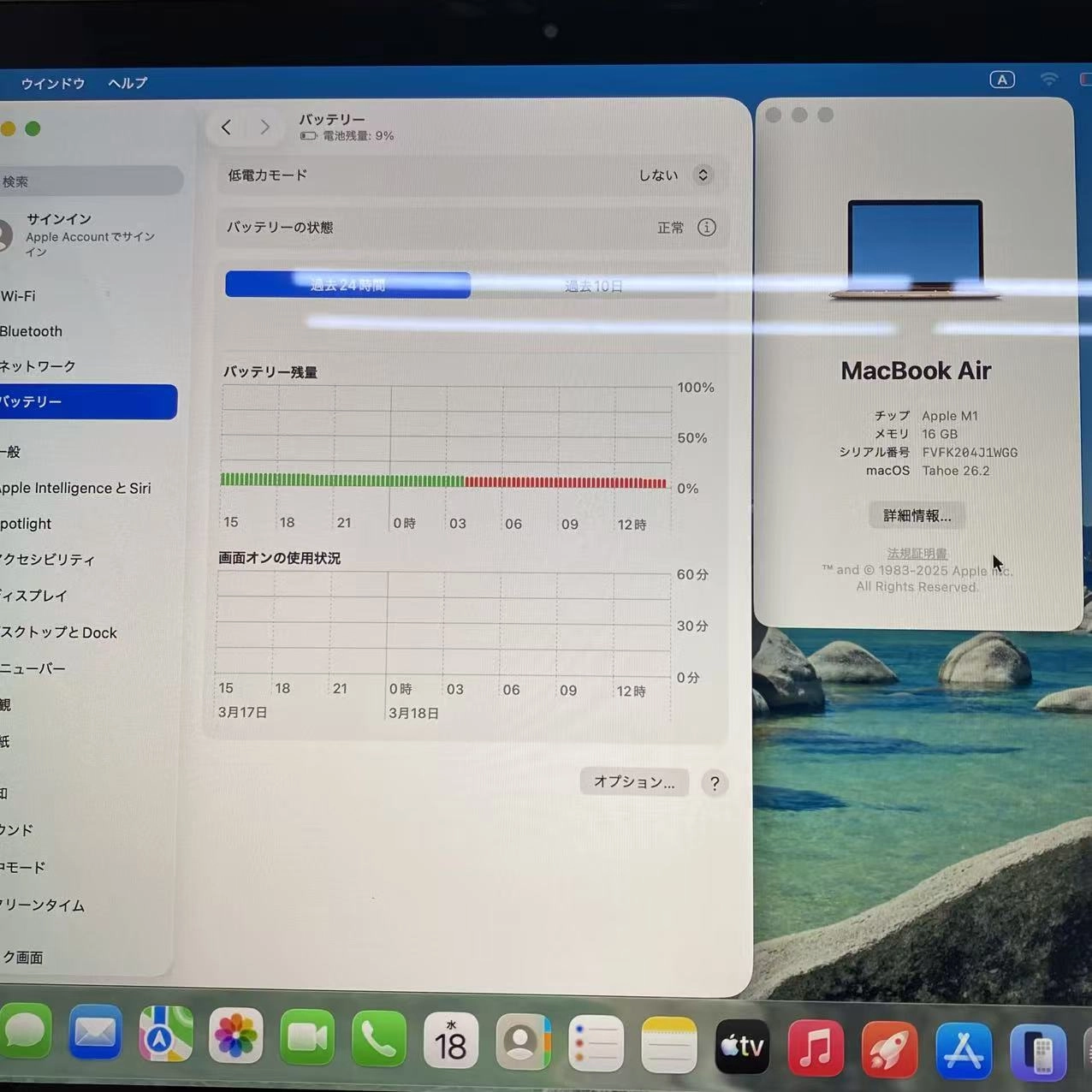
Task: Launch FaceTime from the Dock
Action: tap(307, 1036)
